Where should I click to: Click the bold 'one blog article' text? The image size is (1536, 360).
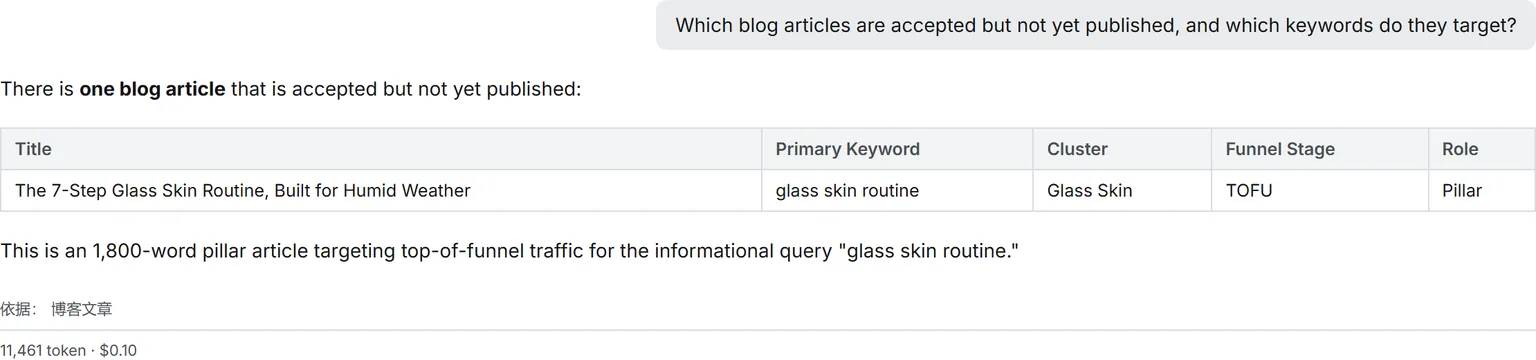(x=152, y=89)
